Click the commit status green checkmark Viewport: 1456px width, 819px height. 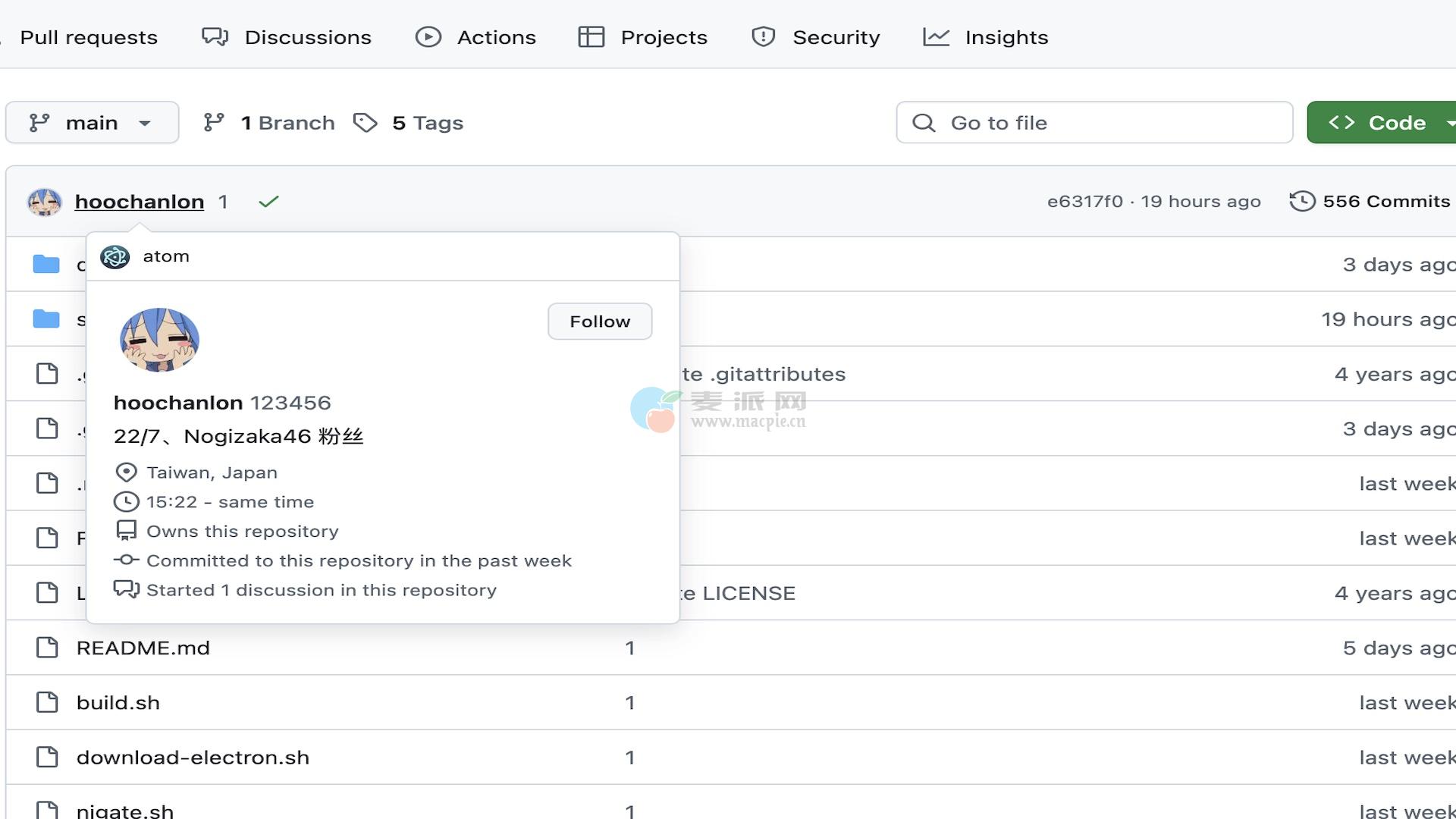(x=268, y=202)
